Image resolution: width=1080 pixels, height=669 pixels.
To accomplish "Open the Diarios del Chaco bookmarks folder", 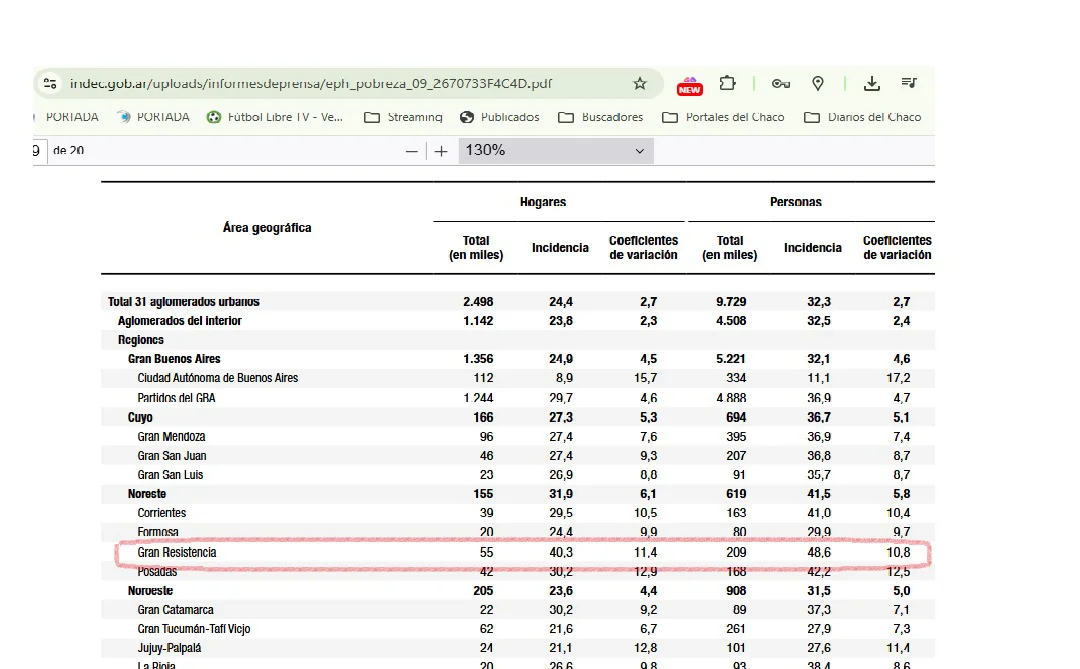I will (862, 117).
